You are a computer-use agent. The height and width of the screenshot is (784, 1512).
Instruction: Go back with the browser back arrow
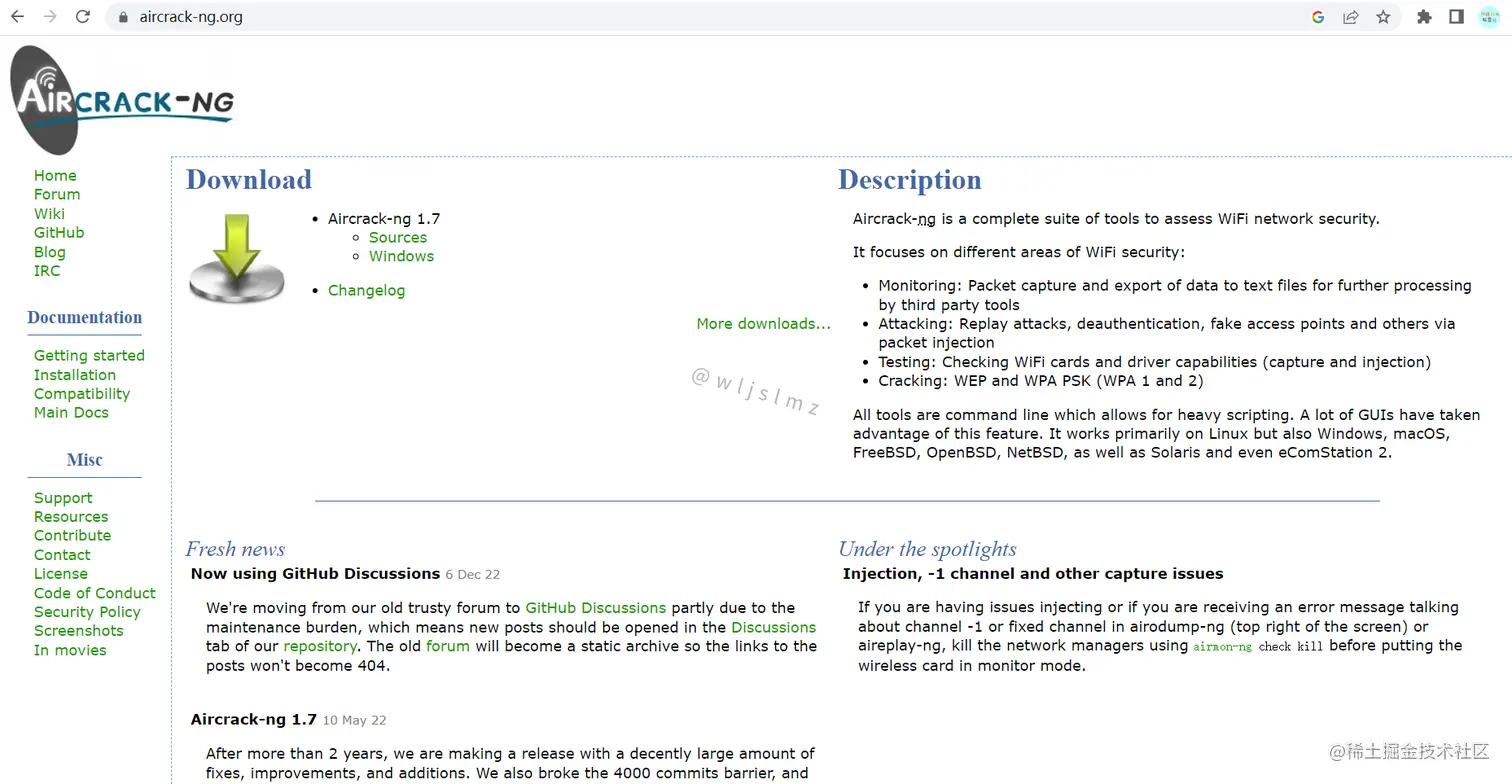(17, 17)
